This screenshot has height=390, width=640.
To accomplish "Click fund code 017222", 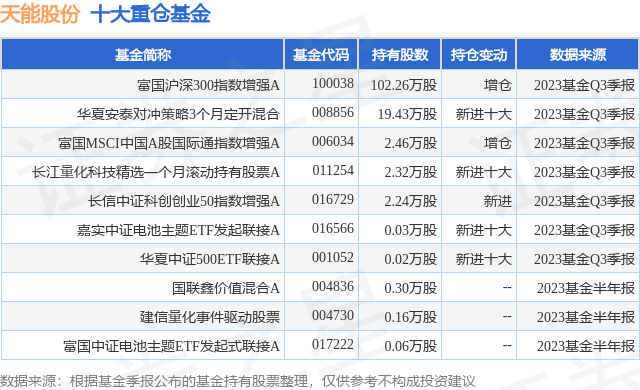I will click(333, 344).
